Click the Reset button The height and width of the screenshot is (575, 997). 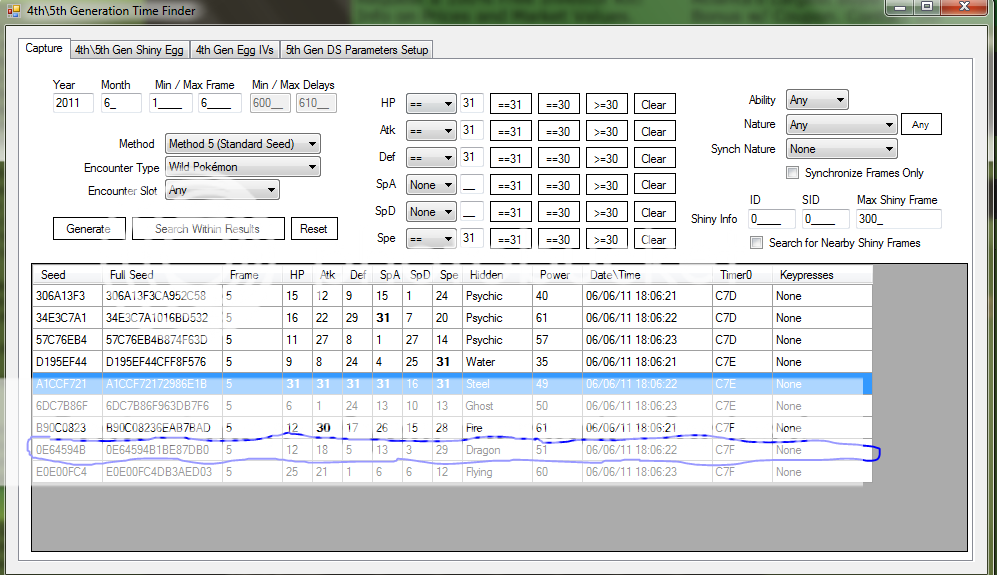pyautogui.click(x=313, y=229)
